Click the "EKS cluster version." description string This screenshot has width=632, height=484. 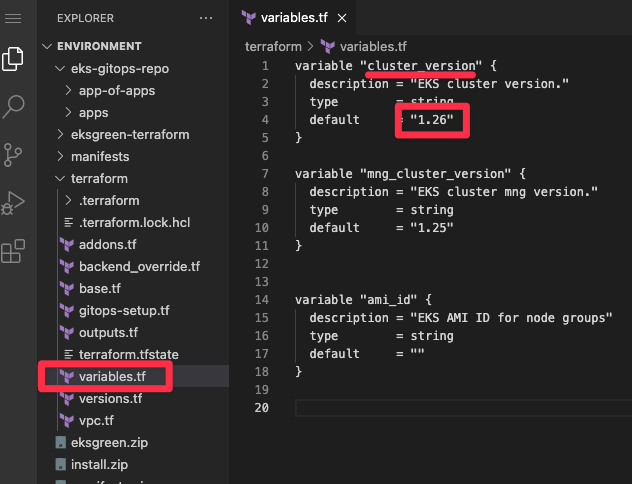coord(489,84)
